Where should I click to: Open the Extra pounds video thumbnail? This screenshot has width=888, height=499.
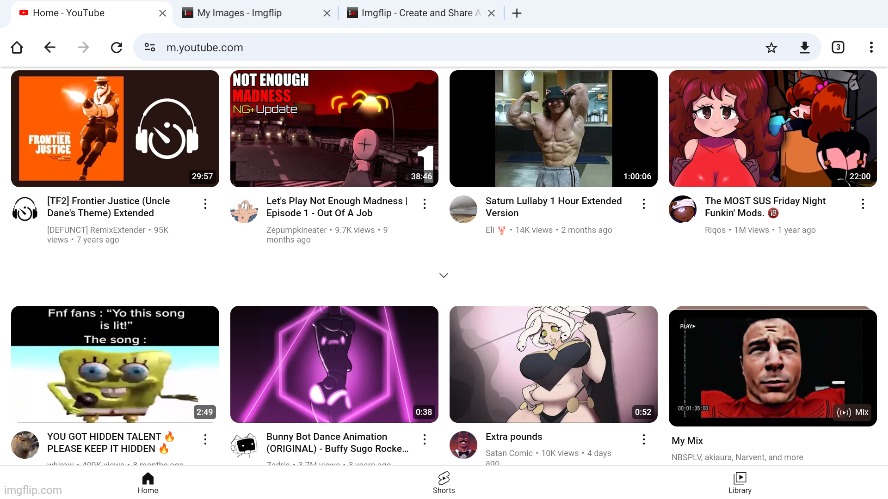click(553, 364)
